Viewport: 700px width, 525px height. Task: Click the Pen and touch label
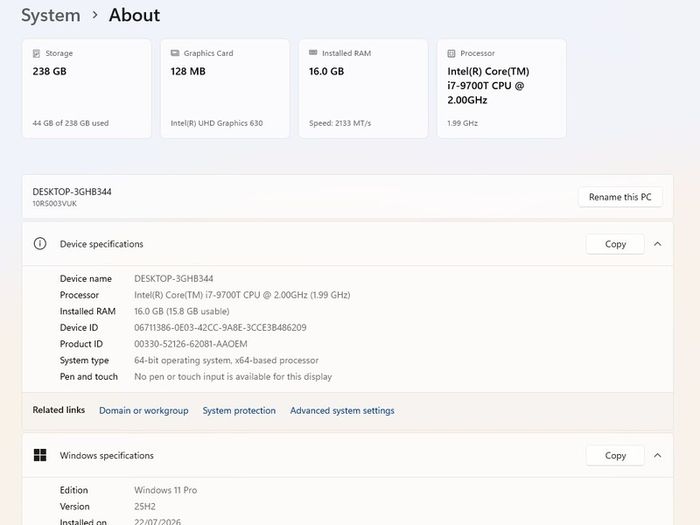pos(89,377)
